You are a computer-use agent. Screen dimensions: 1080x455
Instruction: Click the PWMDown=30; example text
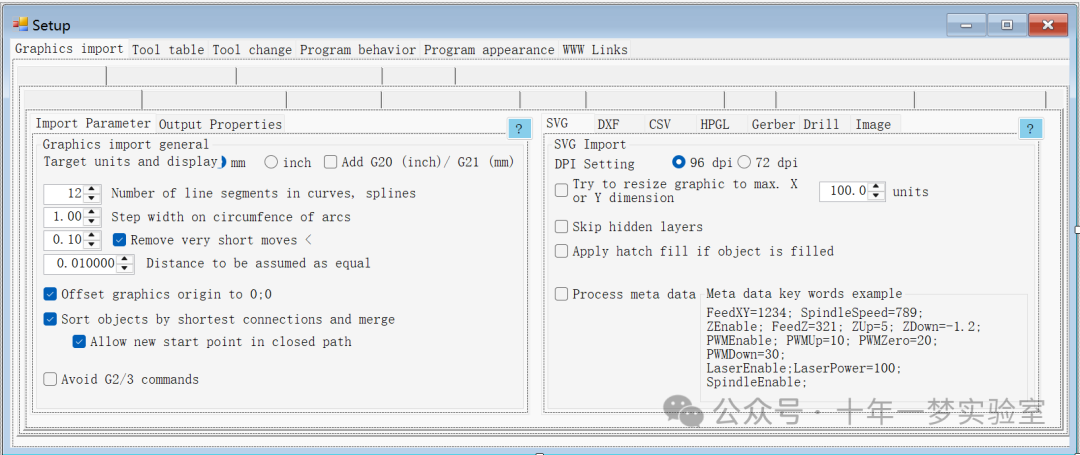(x=745, y=354)
